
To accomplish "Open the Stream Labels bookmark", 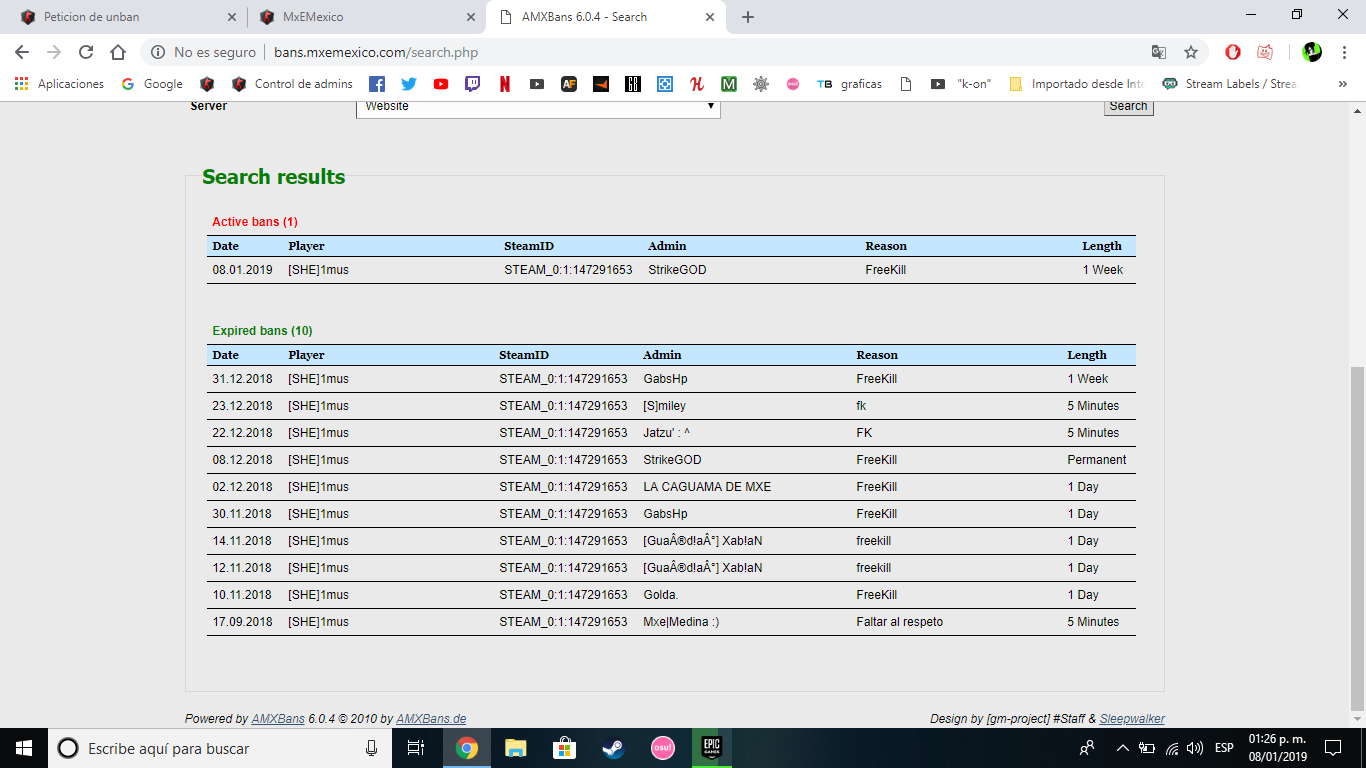I will (x=1229, y=84).
